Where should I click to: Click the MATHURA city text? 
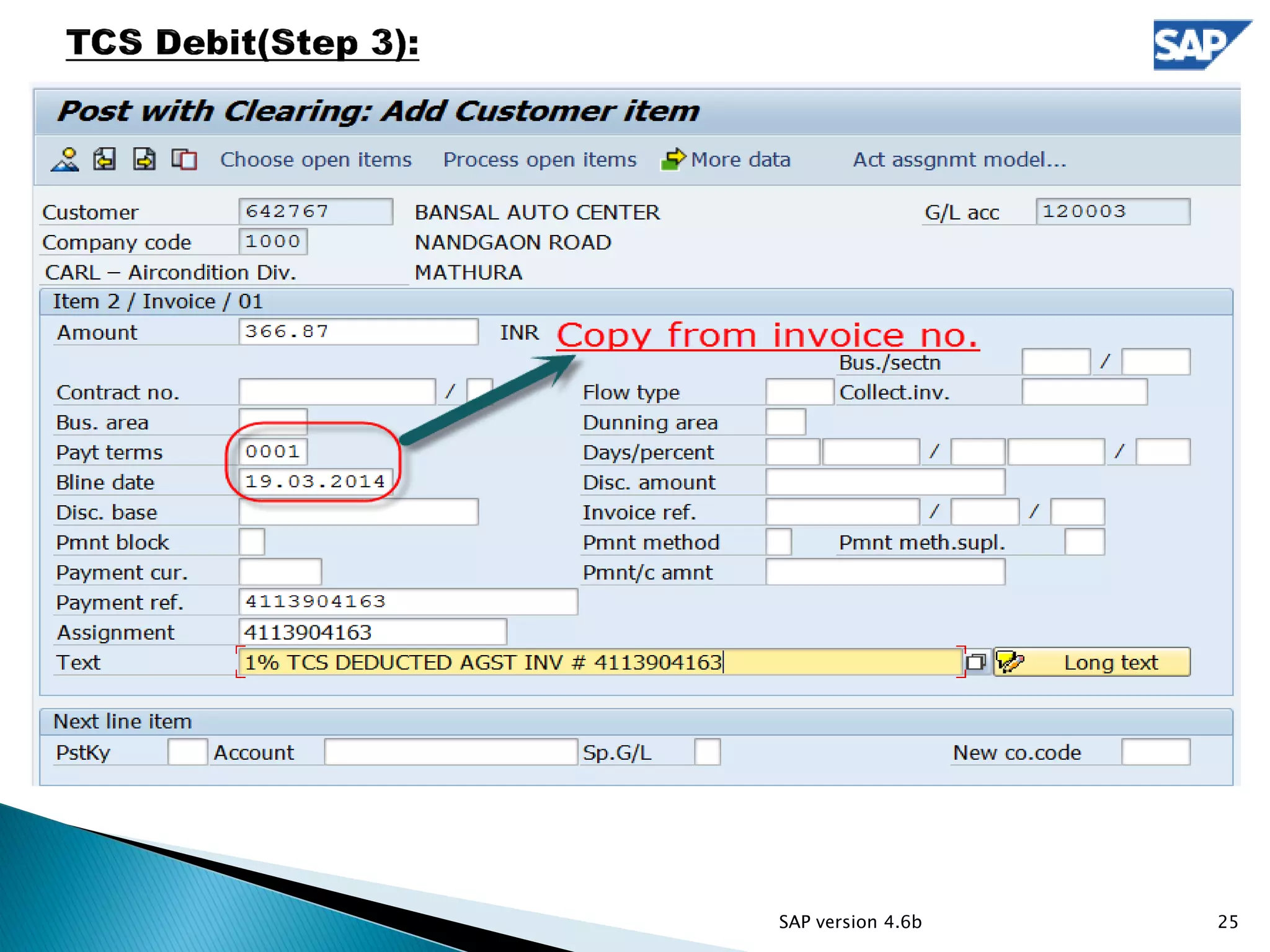tap(468, 272)
